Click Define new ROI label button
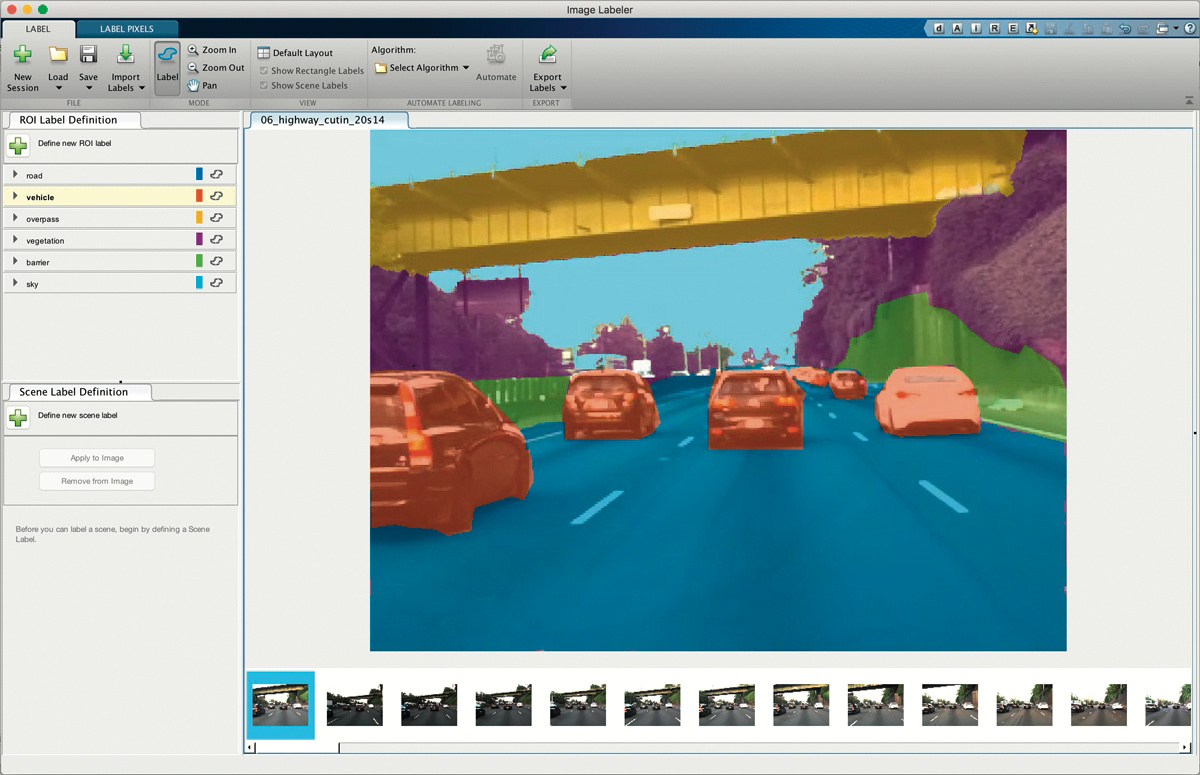 tap(18, 146)
